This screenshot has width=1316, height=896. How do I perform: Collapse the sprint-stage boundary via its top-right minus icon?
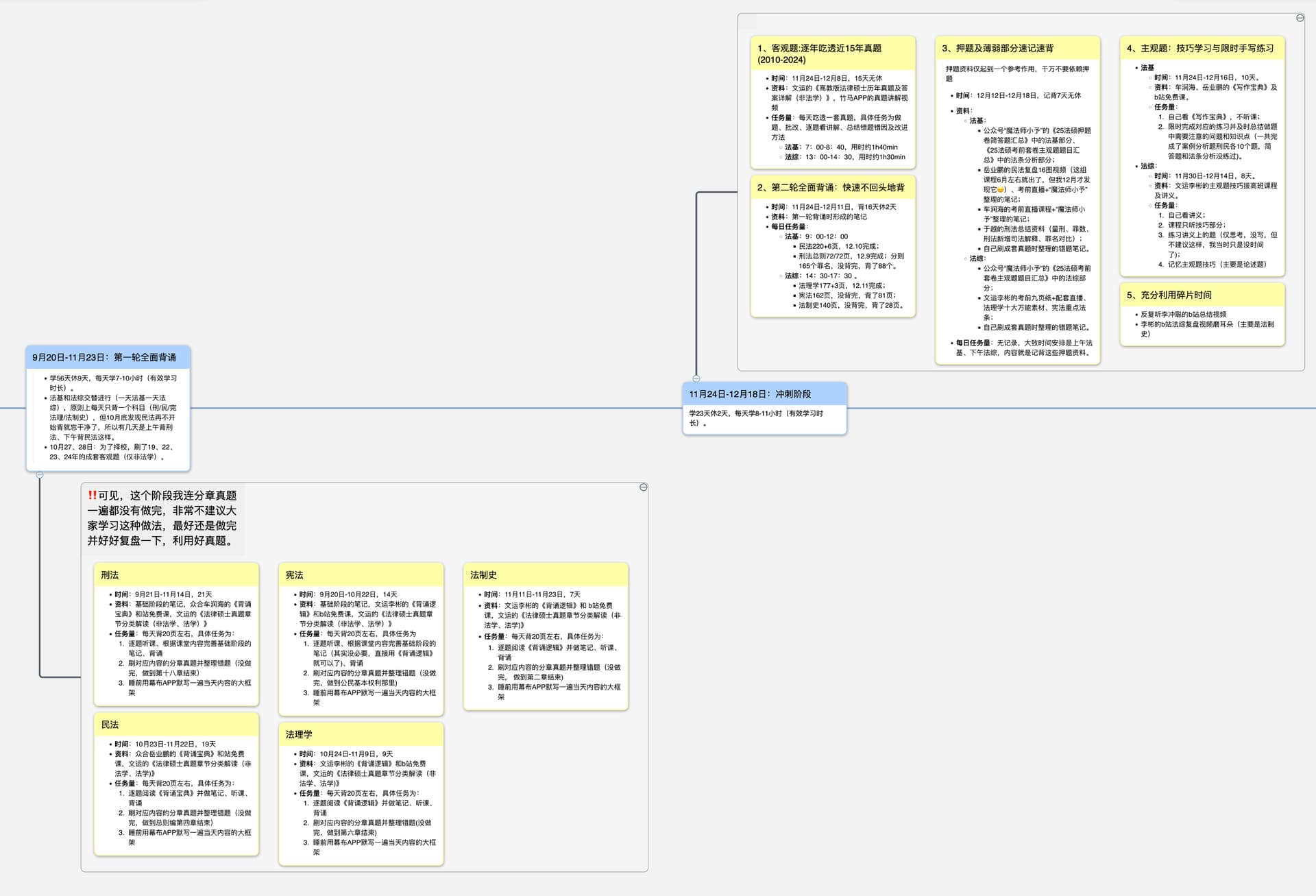1300,19
